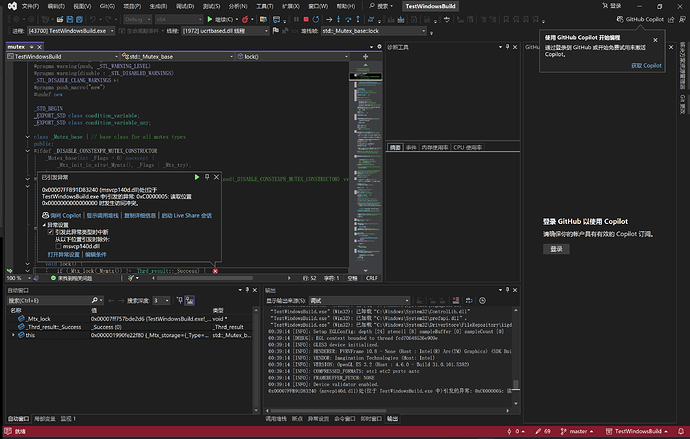Click the Autos window search field
This screenshot has height=439, width=690.
point(45,300)
